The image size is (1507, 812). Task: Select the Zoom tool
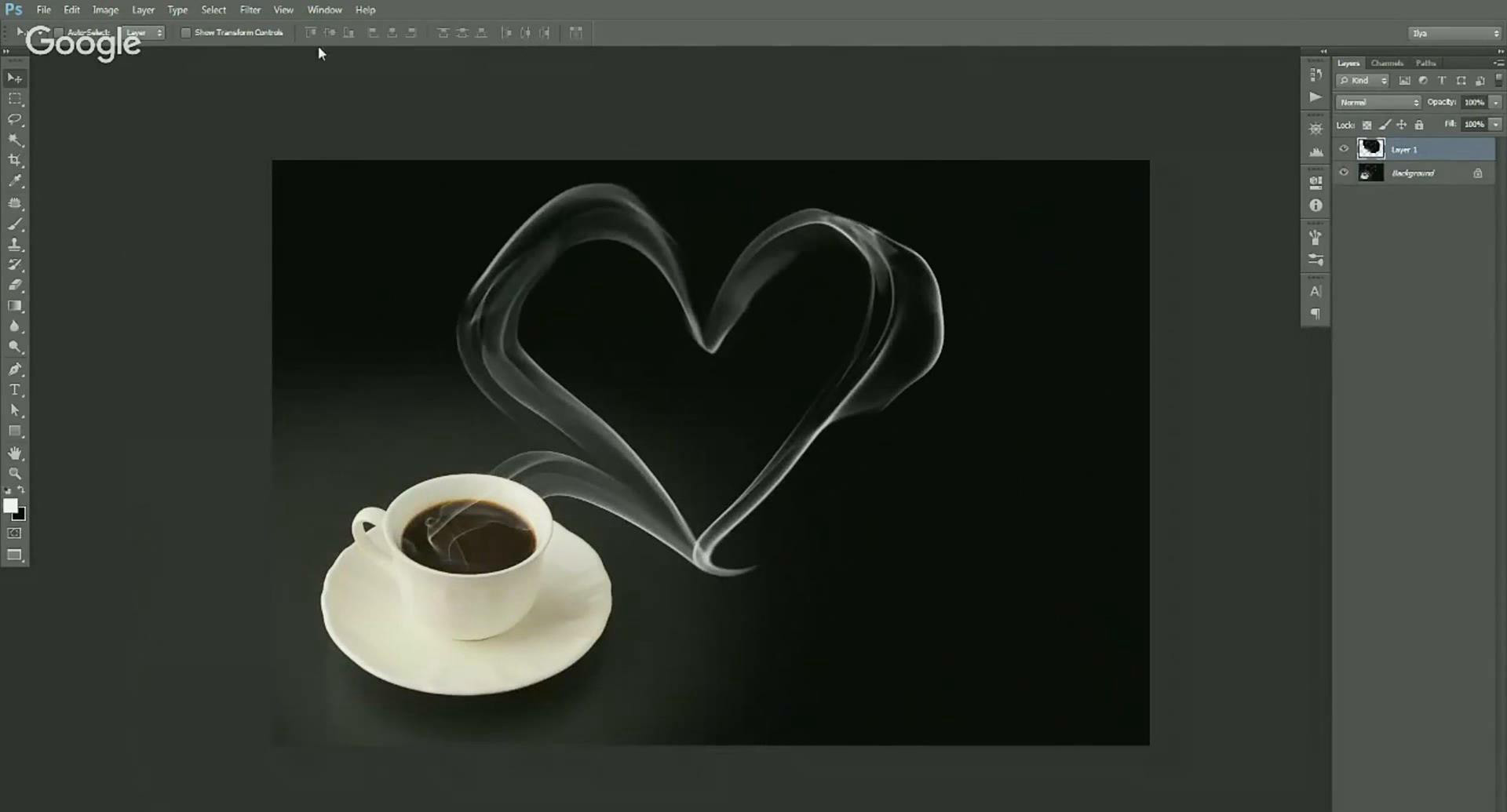(15, 474)
